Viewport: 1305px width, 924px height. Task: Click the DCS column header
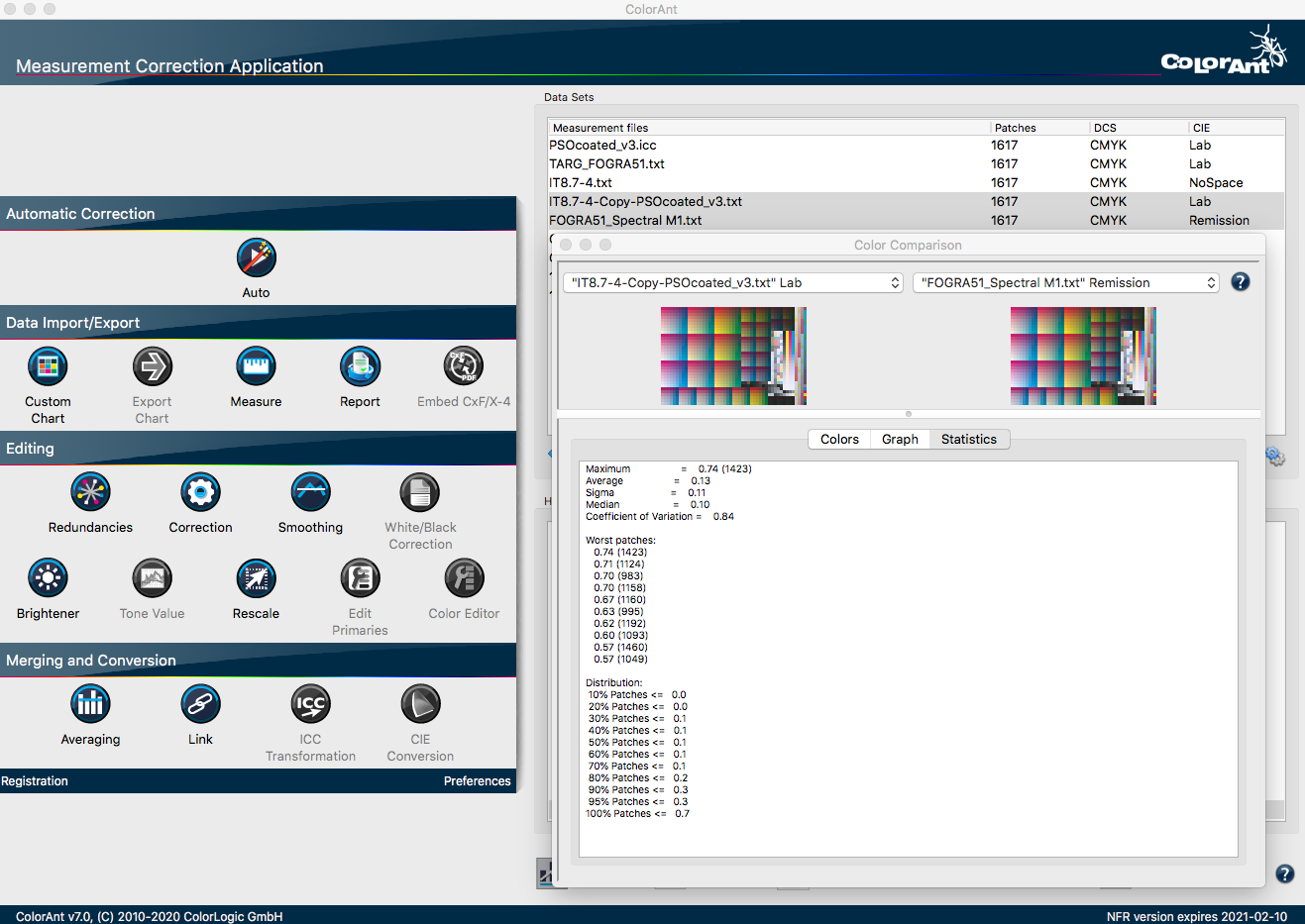pos(1139,128)
